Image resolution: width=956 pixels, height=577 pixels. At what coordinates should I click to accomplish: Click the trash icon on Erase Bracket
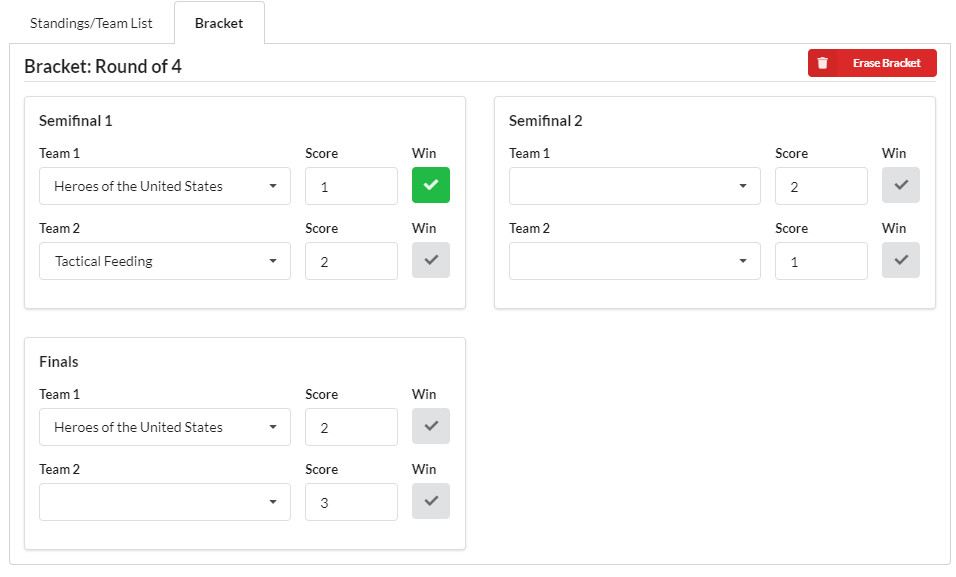[x=822, y=63]
